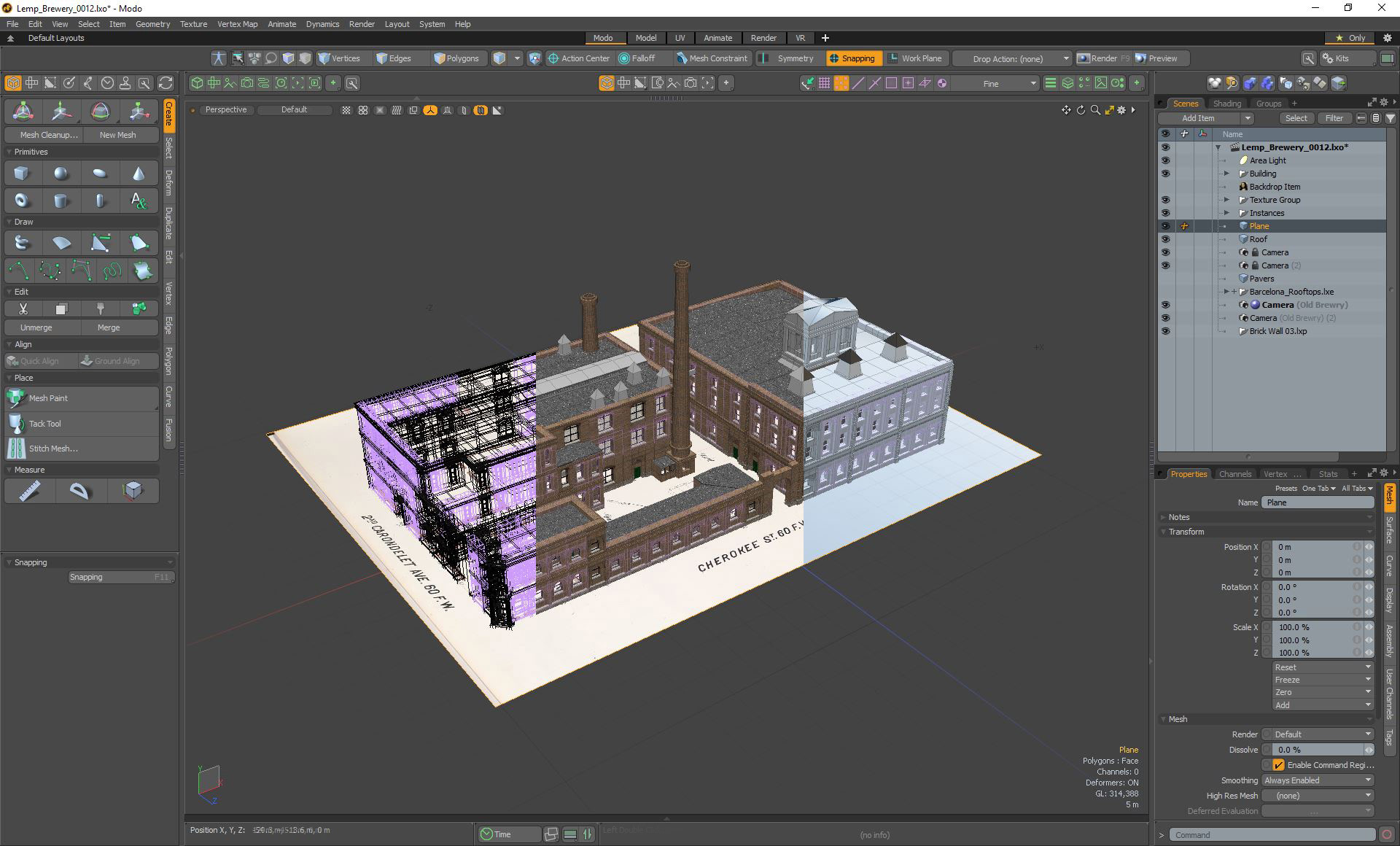This screenshot has height=846, width=1400.
Task: Toggle Enable Command Regions checkbox
Action: [1278, 765]
